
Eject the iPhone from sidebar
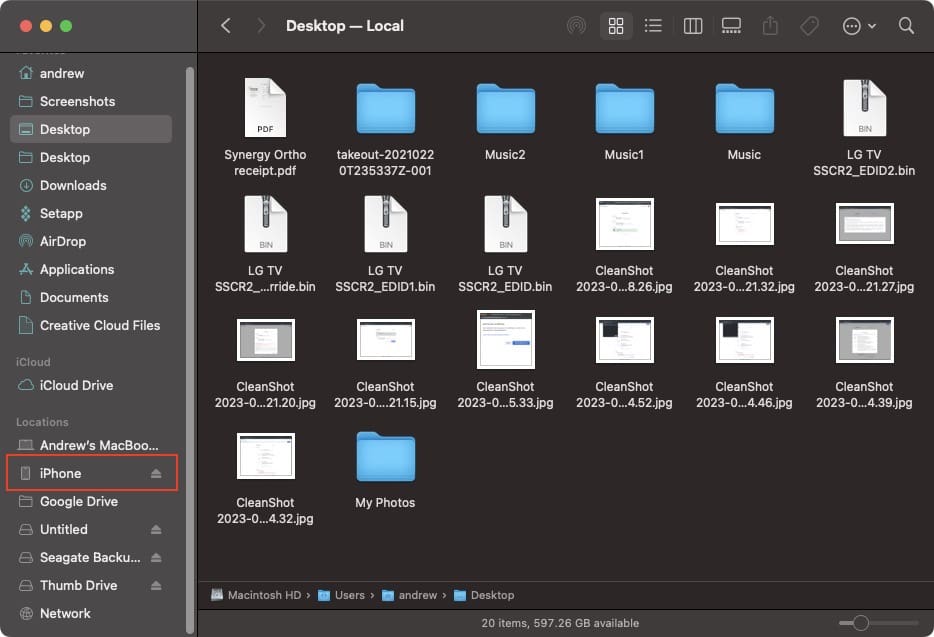pyautogui.click(x=156, y=473)
